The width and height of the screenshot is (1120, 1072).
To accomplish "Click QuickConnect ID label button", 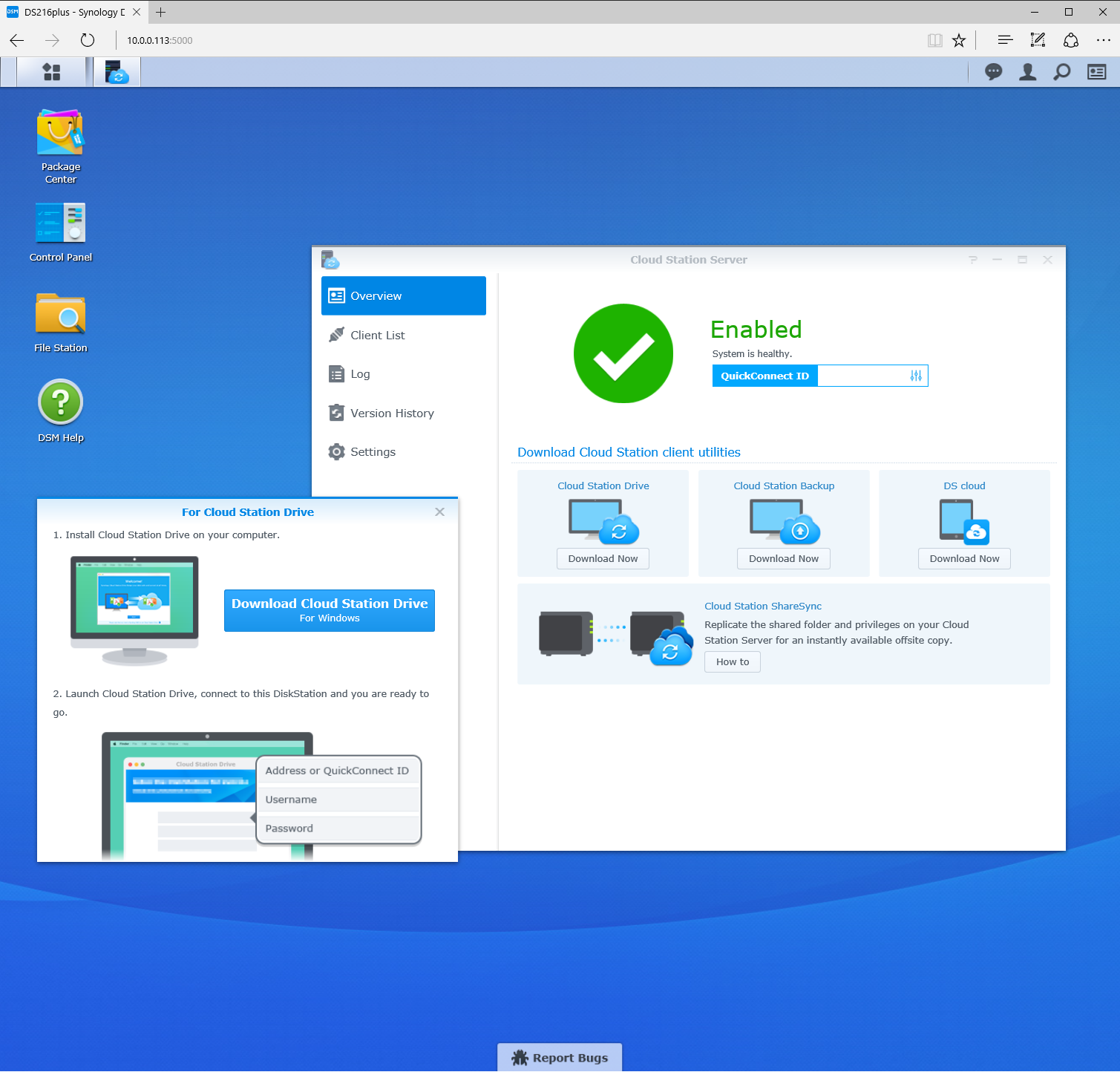I will point(764,376).
